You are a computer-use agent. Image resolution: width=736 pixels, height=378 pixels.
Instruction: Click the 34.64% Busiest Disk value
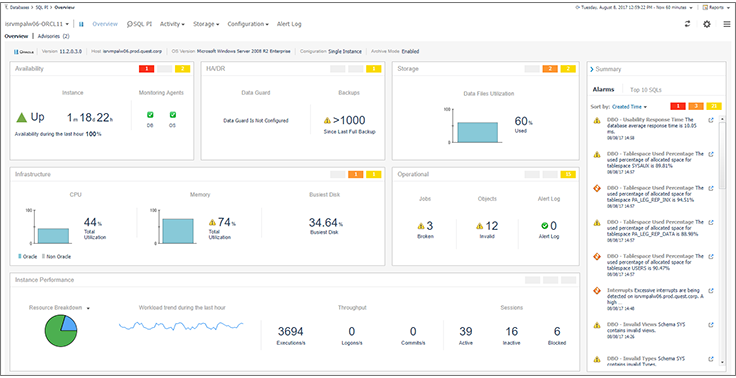click(x=325, y=222)
